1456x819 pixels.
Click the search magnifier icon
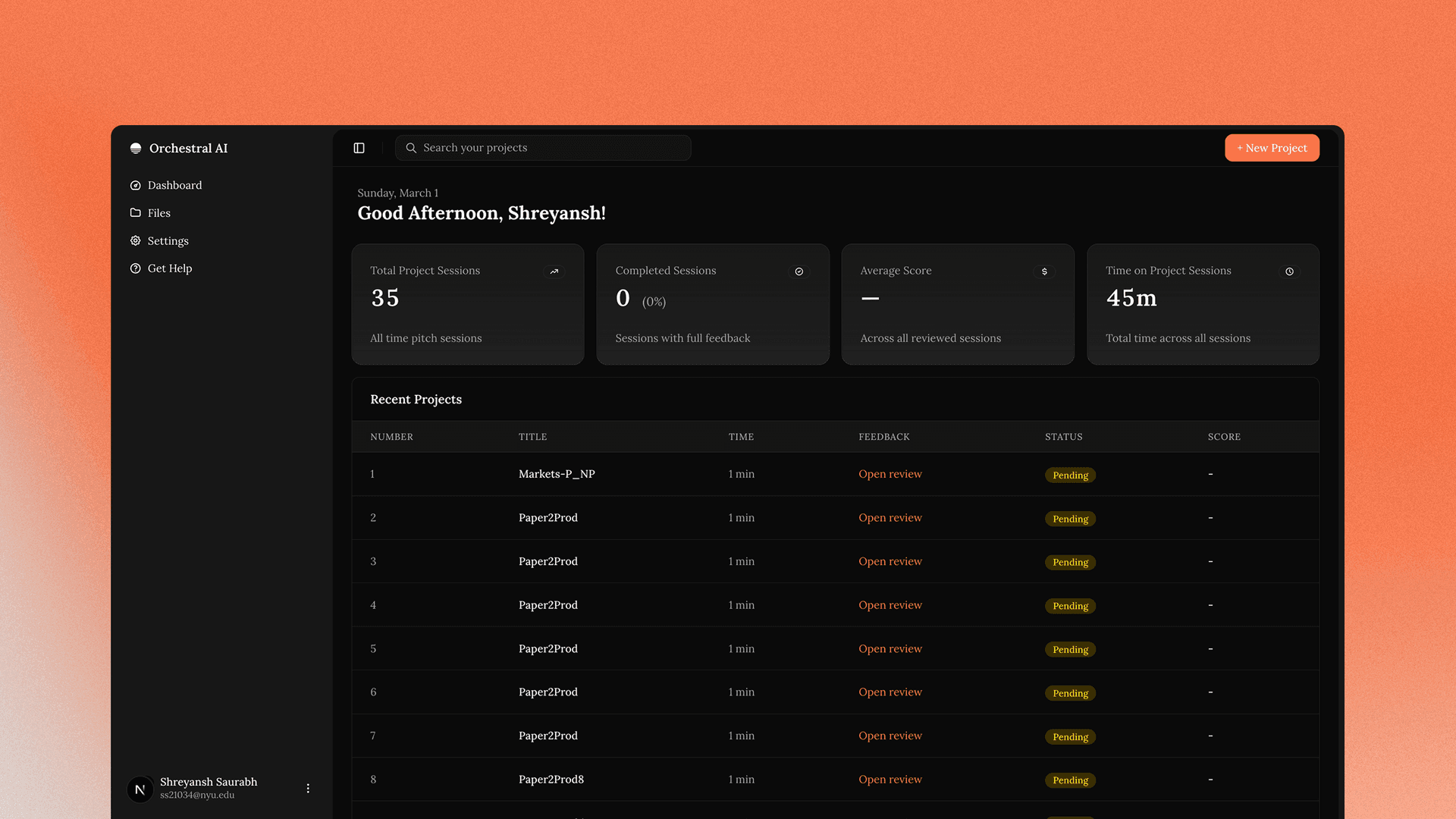pos(411,148)
